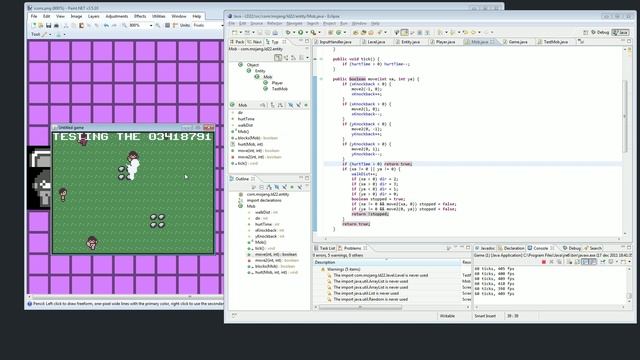The width and height of the screenshot is (640, 360).
Task: Click Outline panel sort icon
Action: coord(269,187)
